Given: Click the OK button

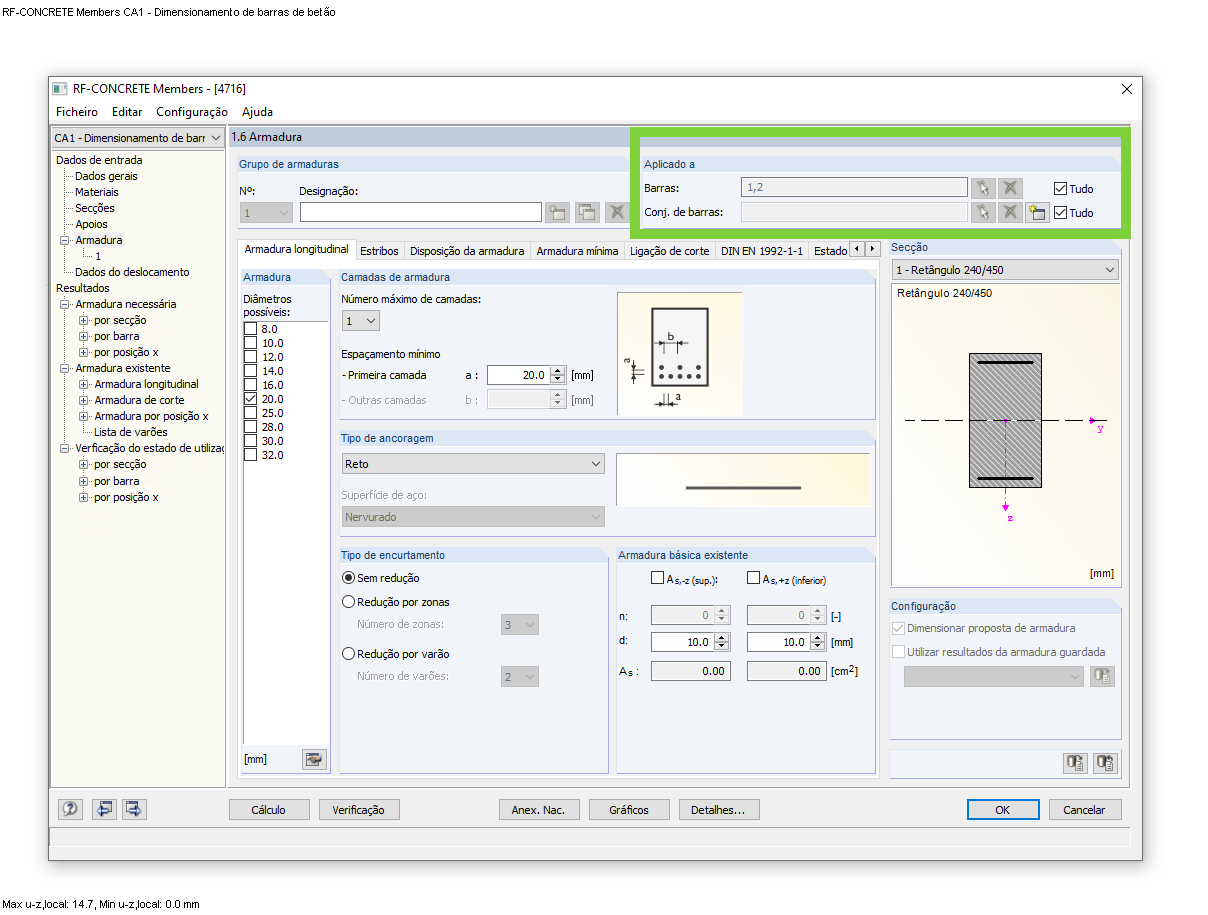Looking at the screenshot, I should tap(1002, 810).
